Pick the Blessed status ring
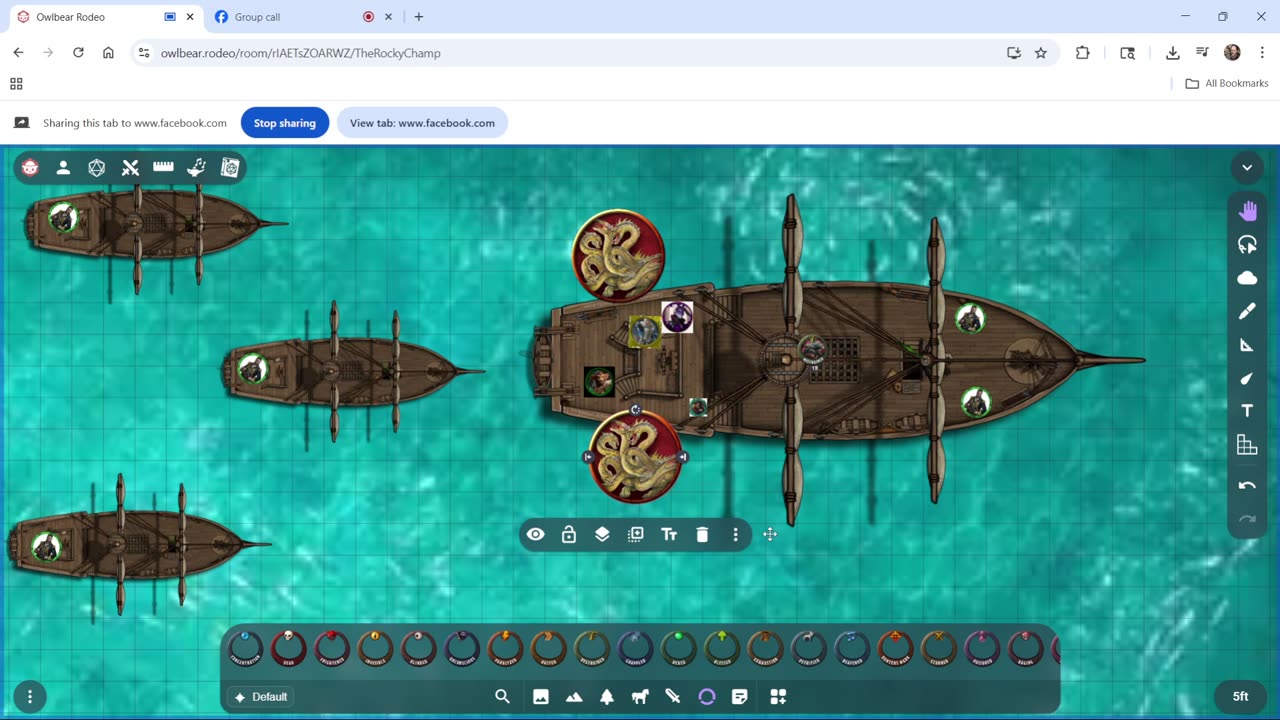This screenshot has width=1280, height=720. [x=722, y=649]
